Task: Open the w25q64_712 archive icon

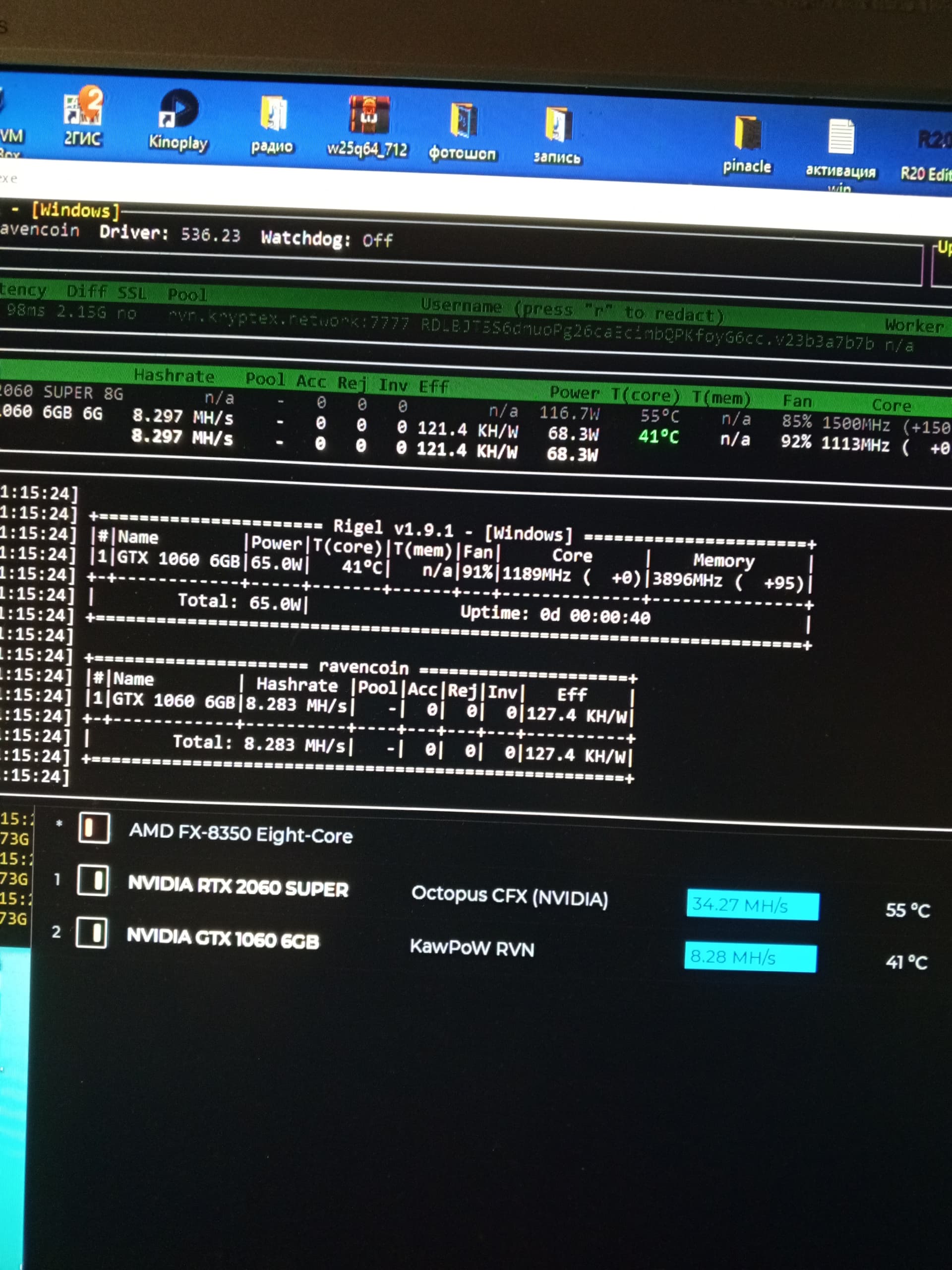Action: [367, 127]
